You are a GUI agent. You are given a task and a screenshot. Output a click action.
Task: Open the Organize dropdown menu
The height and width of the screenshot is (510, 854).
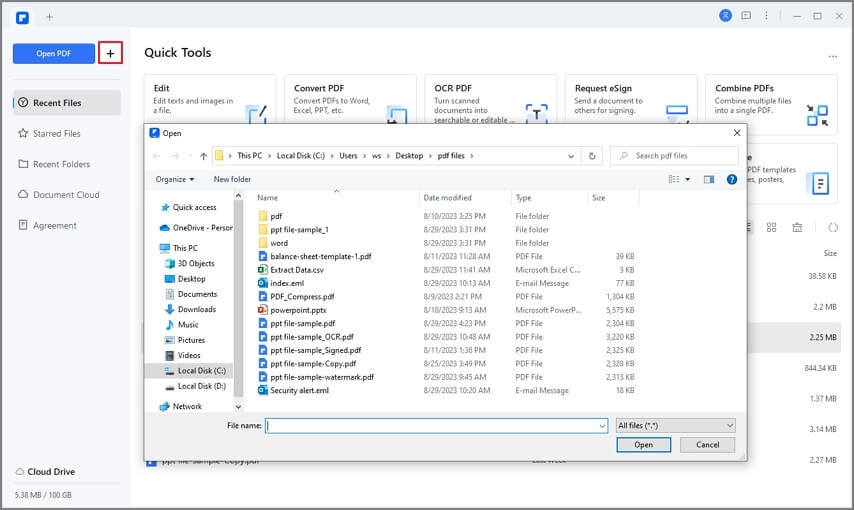click(x=175, y=179)
